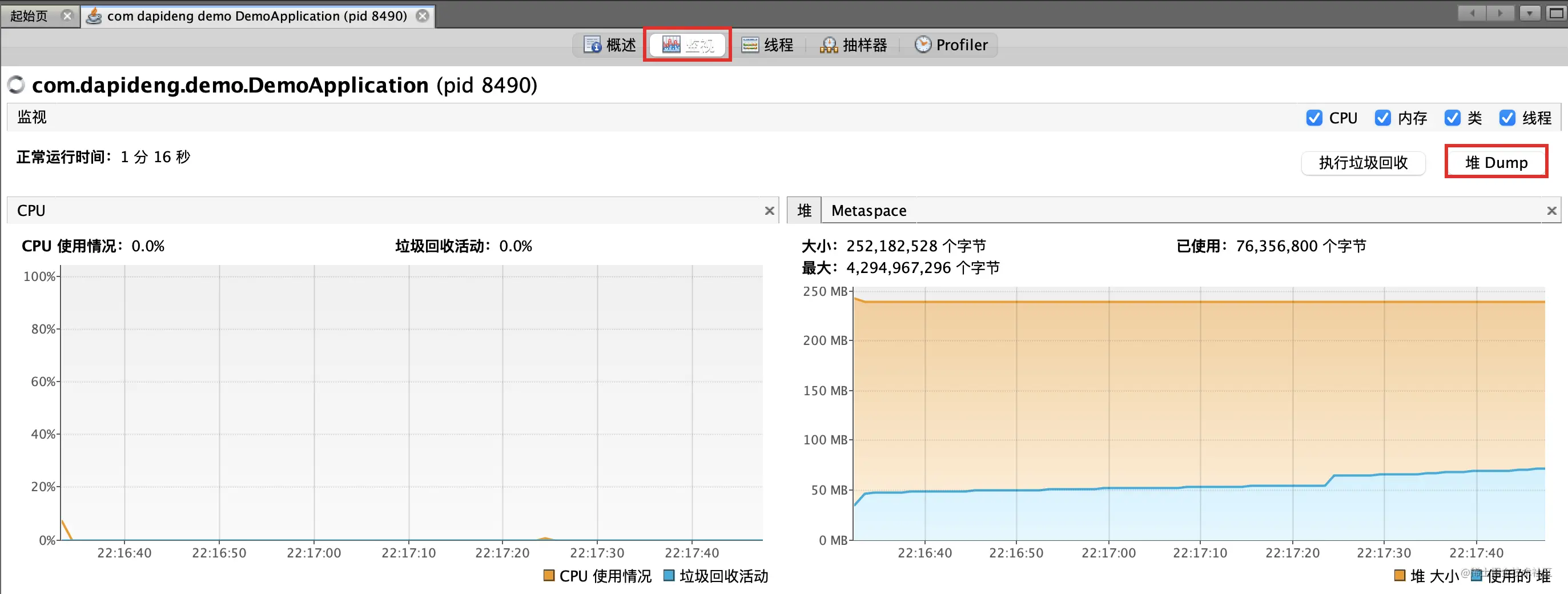Open the document list dropdown arrow
Viewport: 1568px width, 594px height.
point(1530,13)
